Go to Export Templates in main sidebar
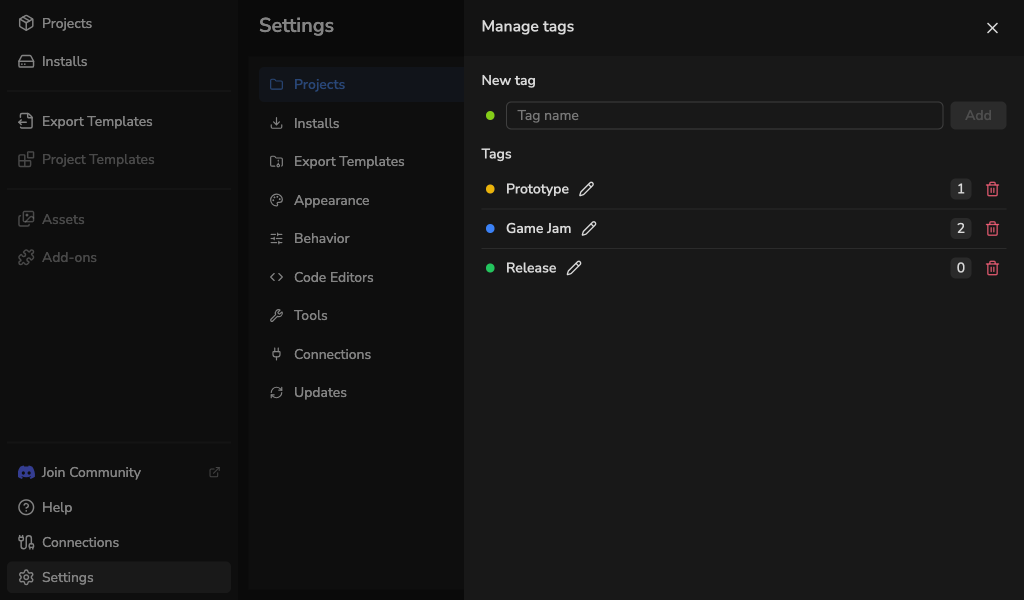This screenshot has height=600, width=1024. (119, 121)
